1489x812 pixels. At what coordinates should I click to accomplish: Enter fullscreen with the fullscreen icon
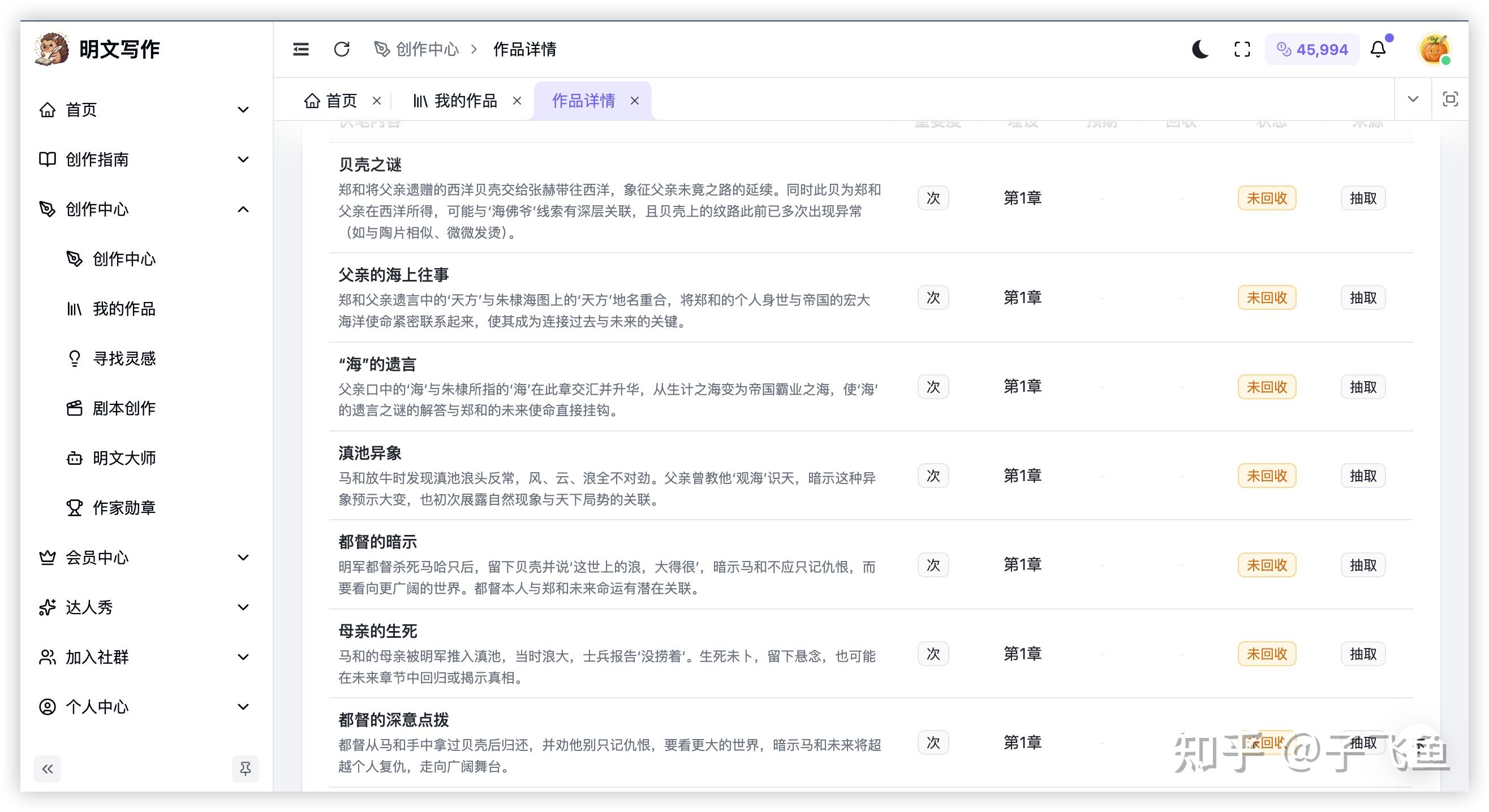point(1242,49)
